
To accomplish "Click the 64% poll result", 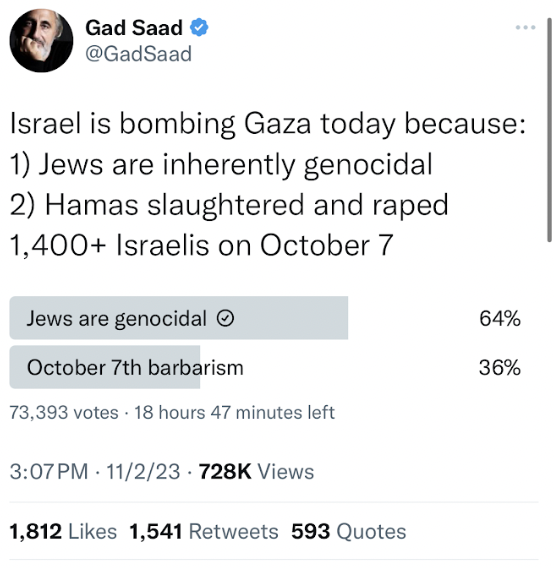I will point(500,319).
